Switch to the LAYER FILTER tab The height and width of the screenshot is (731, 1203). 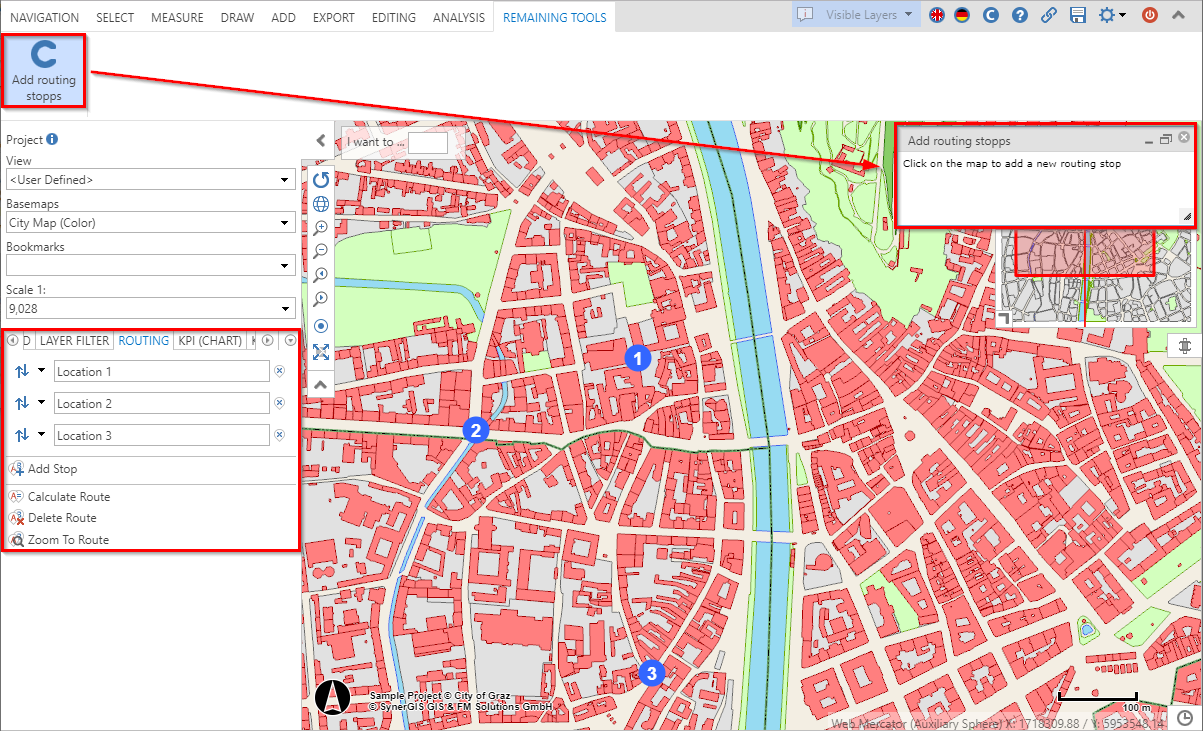[x=73, y=340]
